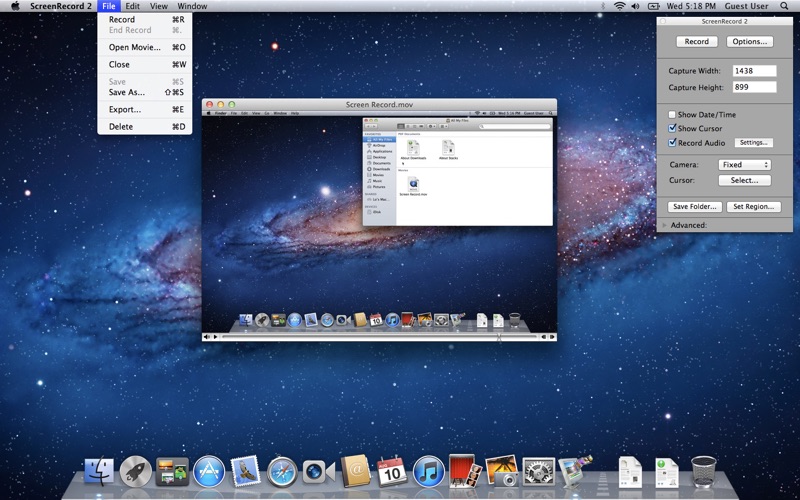Choose Delete from File menu

(x=145, y=127)
